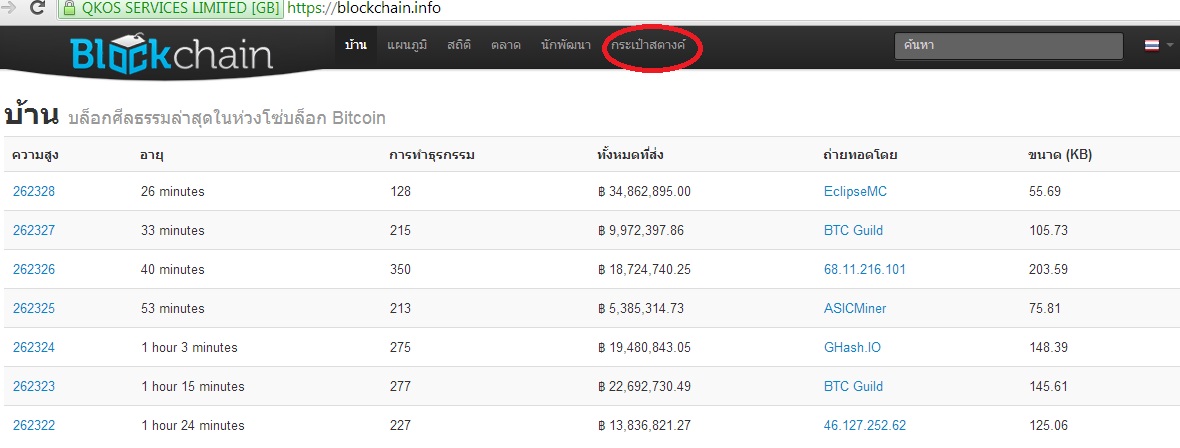The height and width of the screenshot is (448, 1180).
Task: Click the 148.39 size value
Action: point(1048,348)
